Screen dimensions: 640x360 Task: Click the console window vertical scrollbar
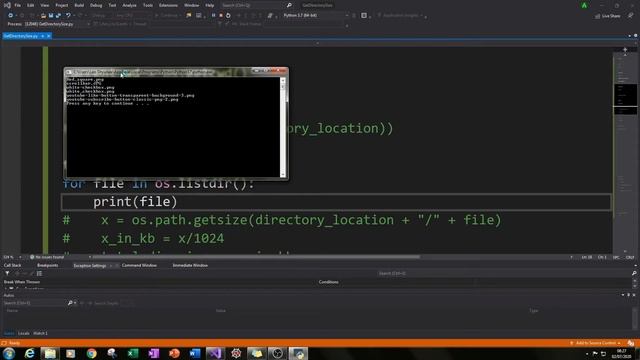pos(283,127)
